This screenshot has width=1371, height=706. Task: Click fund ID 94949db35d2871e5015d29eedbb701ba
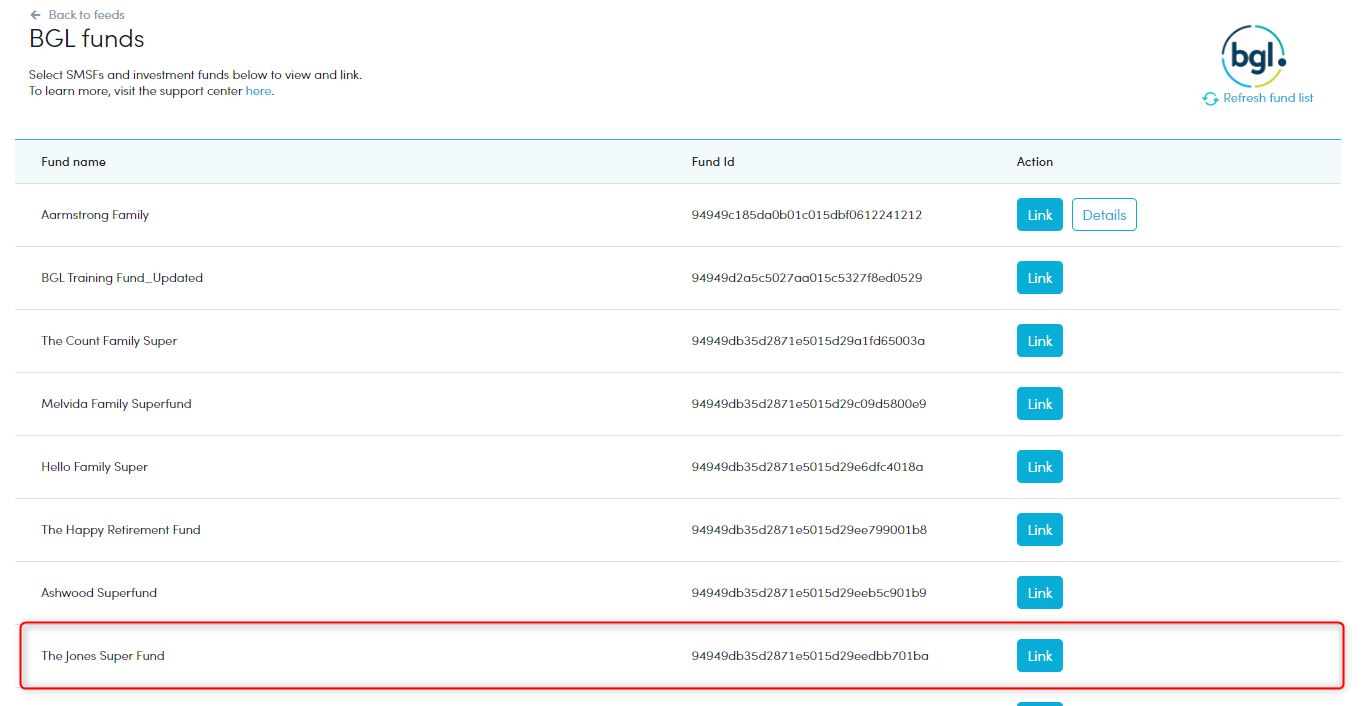pos(810,656)
